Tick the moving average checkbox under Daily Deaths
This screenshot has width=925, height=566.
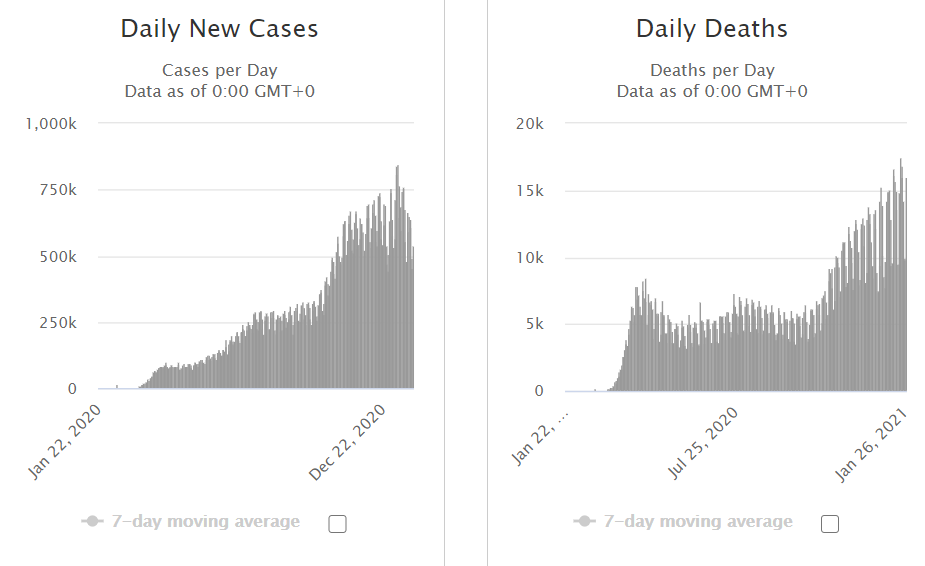pyautogui.click(x=829, y=523)
